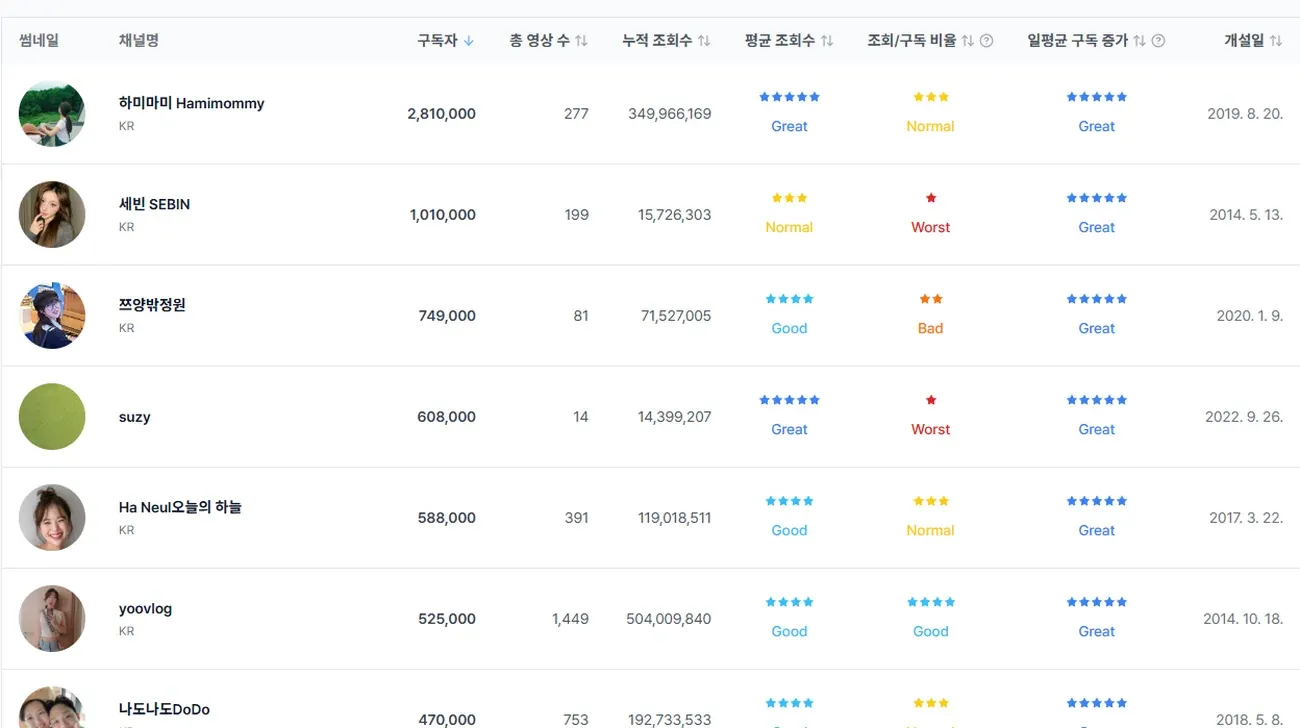Click the 썸네일 column header
The image size is (1300, 728).
click(x=39, y=41)
